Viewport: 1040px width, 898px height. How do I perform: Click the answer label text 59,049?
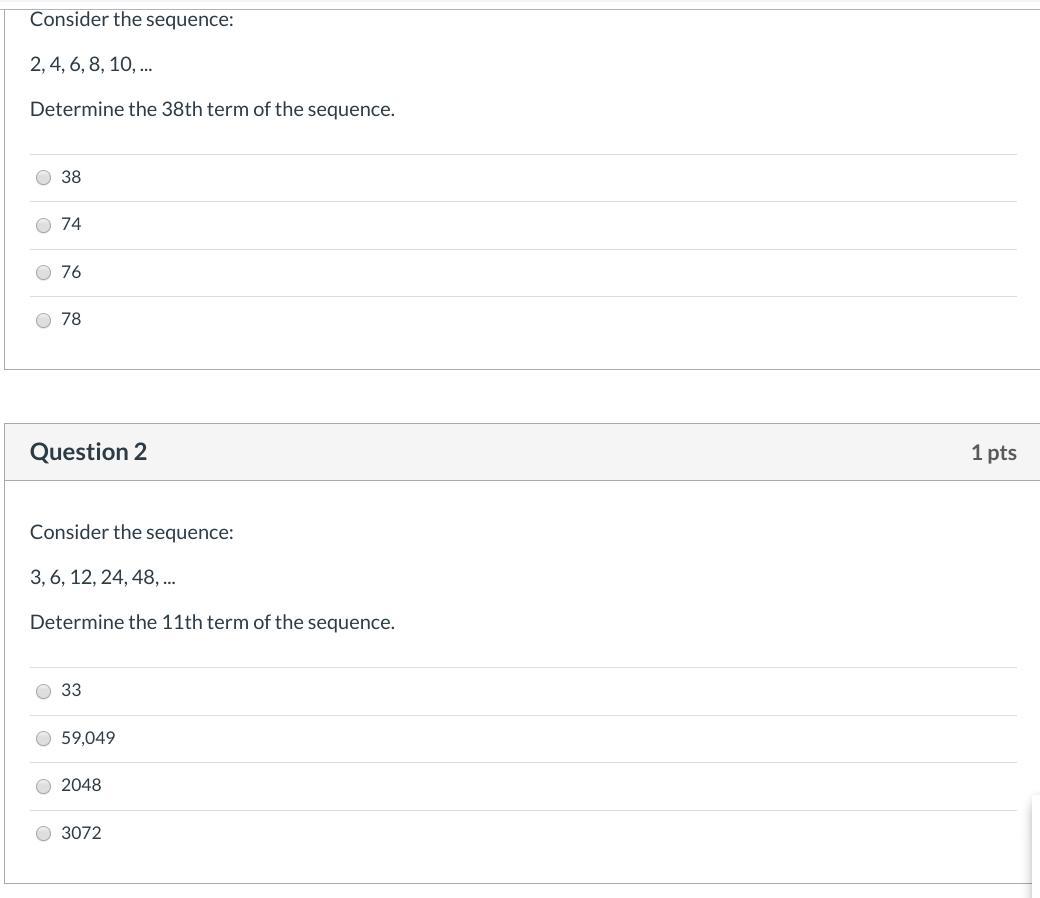coord(88,738)
